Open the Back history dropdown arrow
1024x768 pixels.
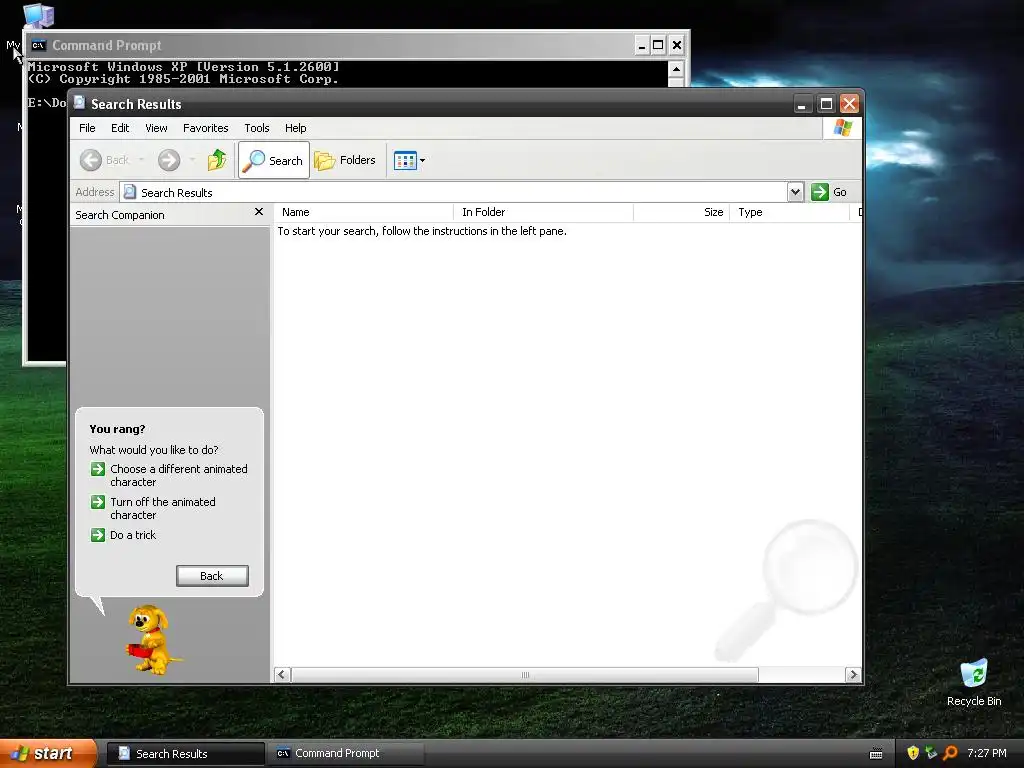click(141, 160)
